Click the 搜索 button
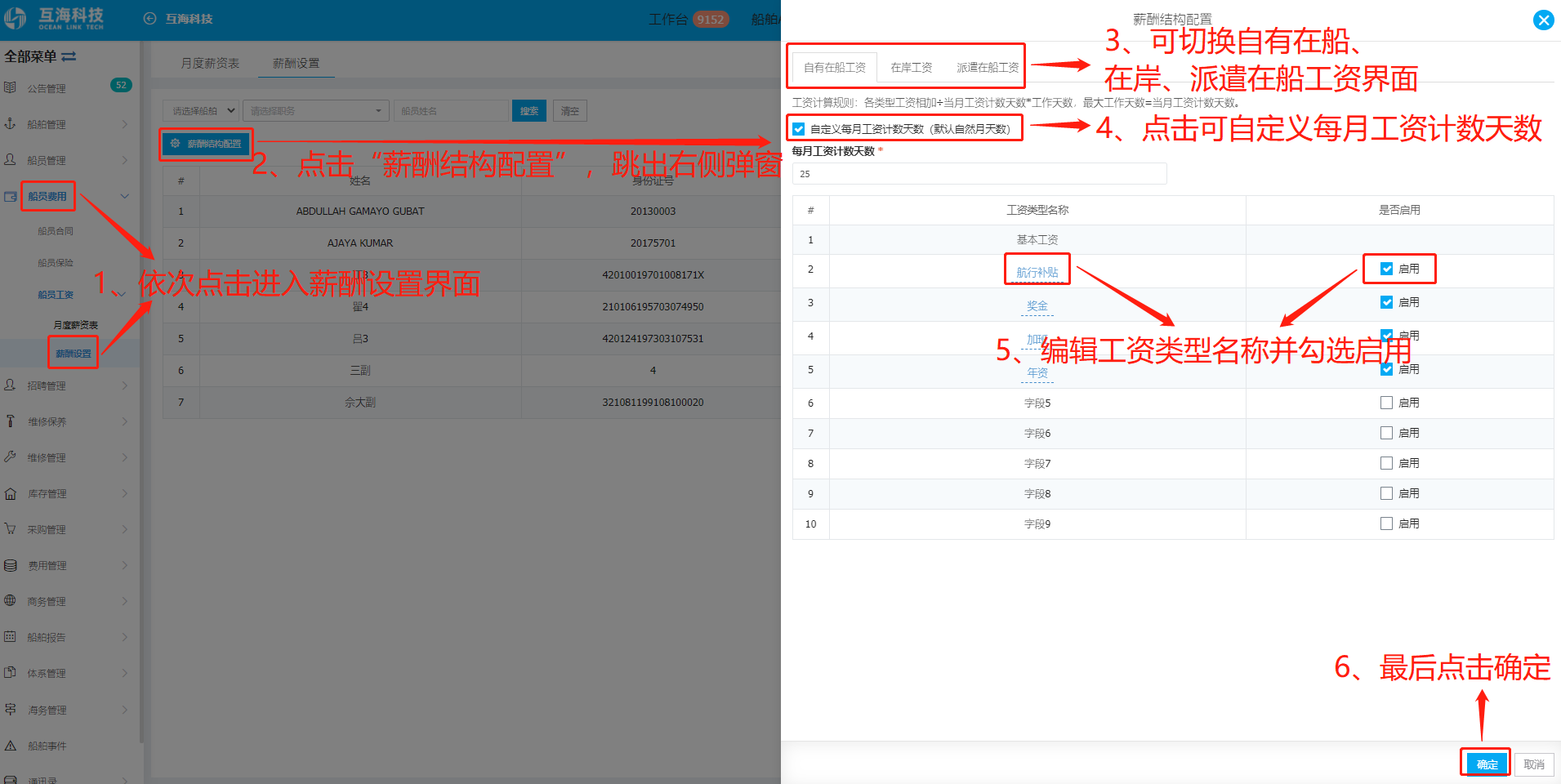Image resolution: width=1561 pixels, height=784 pixels. 529,111
